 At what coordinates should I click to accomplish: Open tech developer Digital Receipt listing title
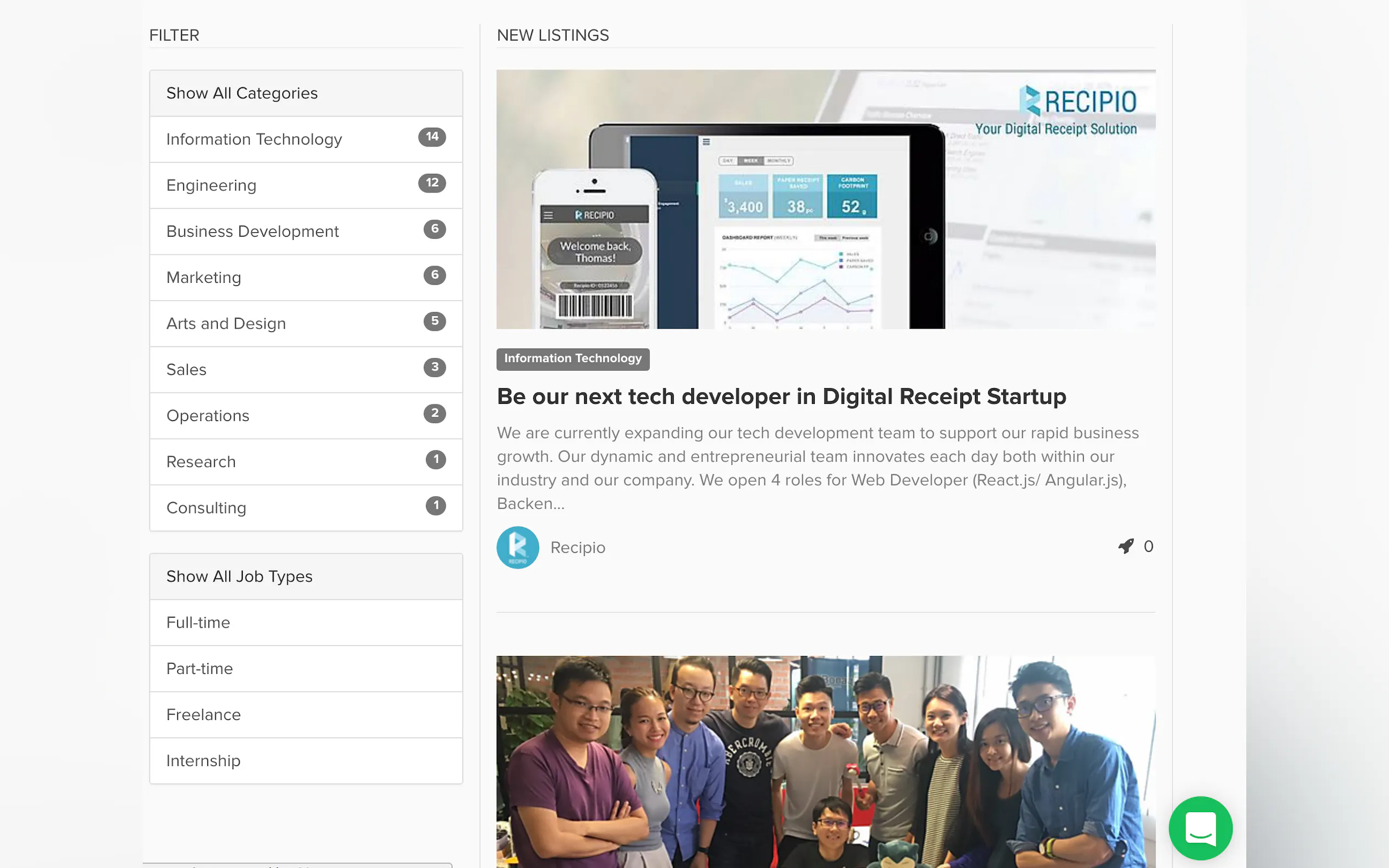click(x=781, y=397)
